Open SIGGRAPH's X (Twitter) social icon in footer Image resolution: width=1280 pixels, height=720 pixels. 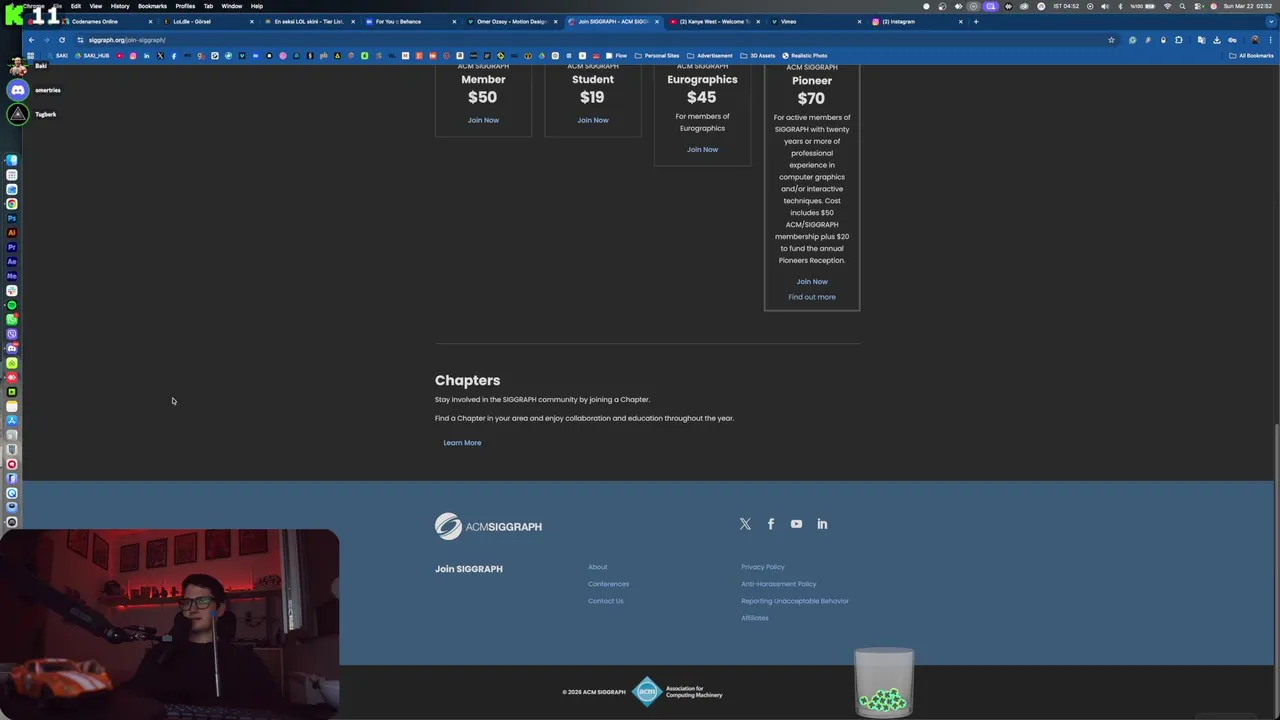point(745,524)
